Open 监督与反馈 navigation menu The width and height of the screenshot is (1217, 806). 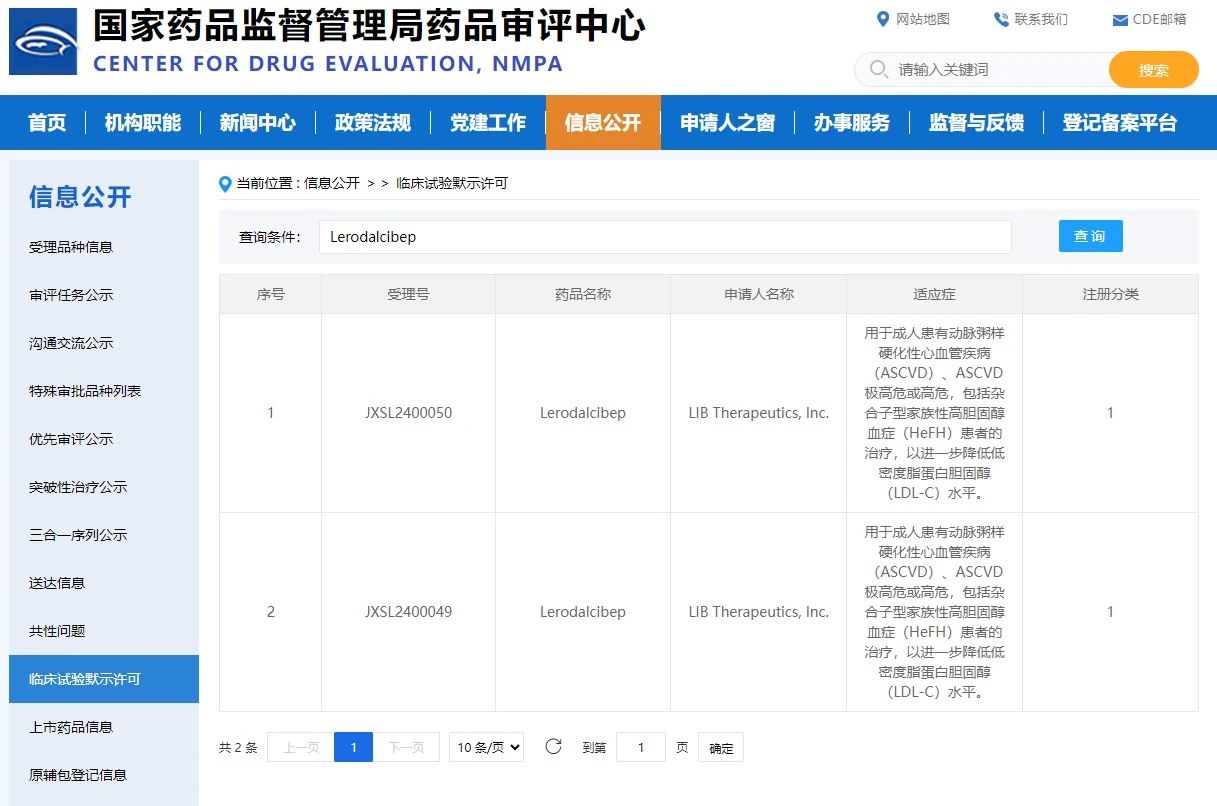coord(977,123)
